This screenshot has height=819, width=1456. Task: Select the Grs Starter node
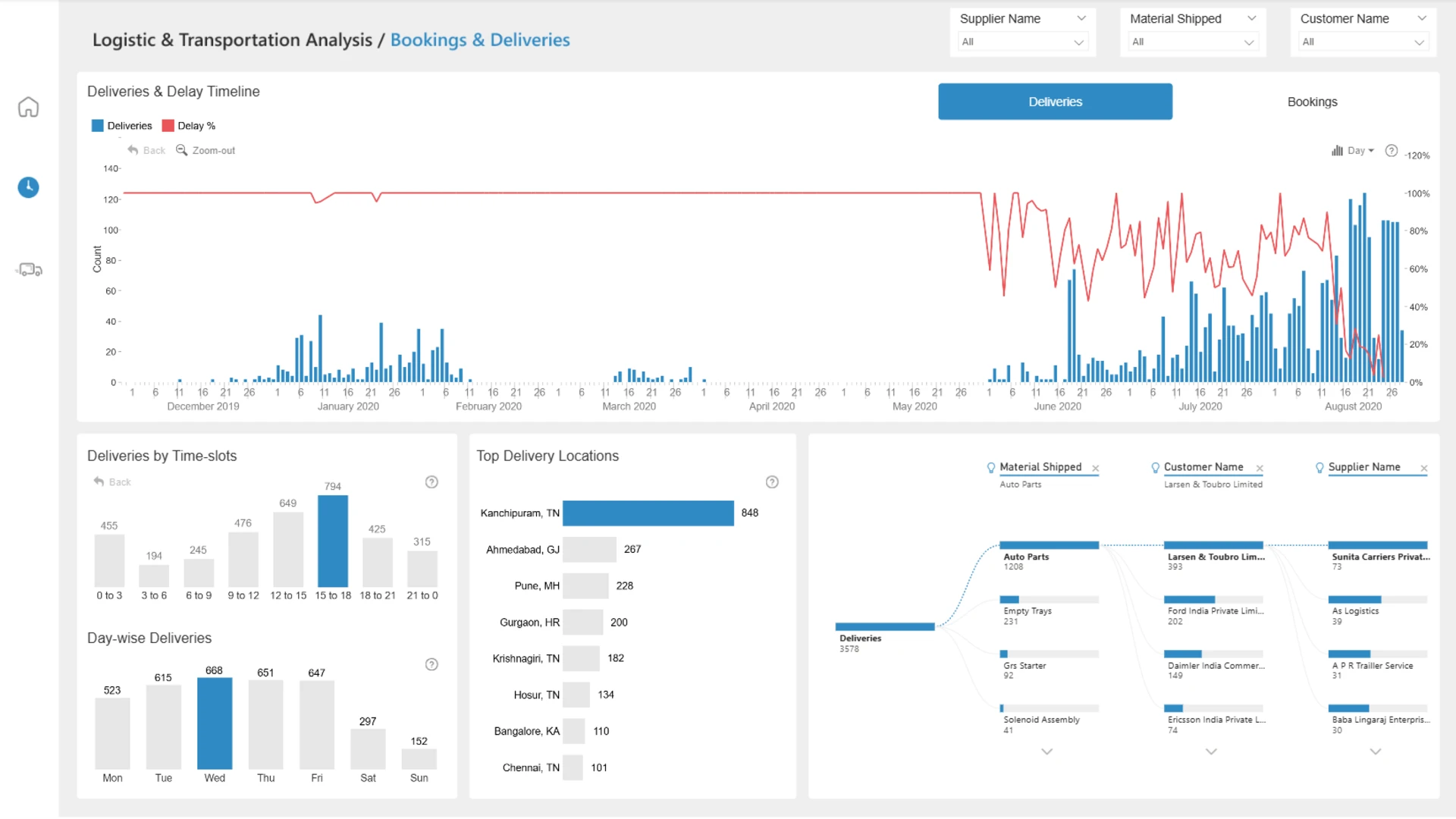point(1049,654)
